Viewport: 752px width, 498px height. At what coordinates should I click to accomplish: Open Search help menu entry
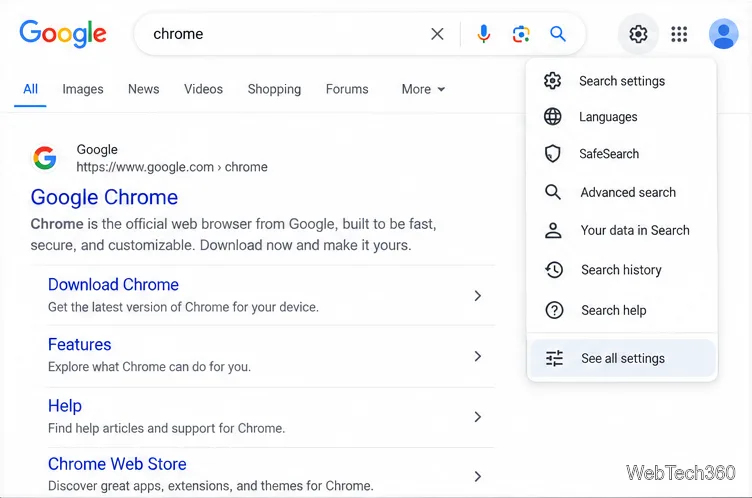point(622,310)
